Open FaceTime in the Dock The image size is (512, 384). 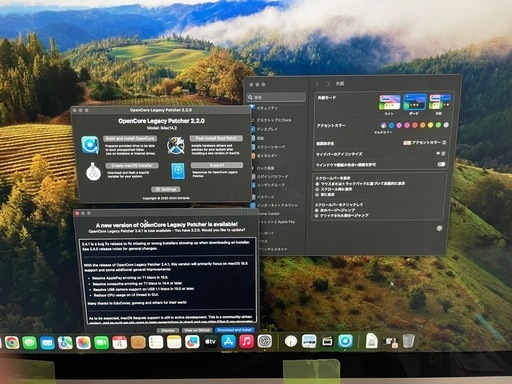[x=102, y=342]
